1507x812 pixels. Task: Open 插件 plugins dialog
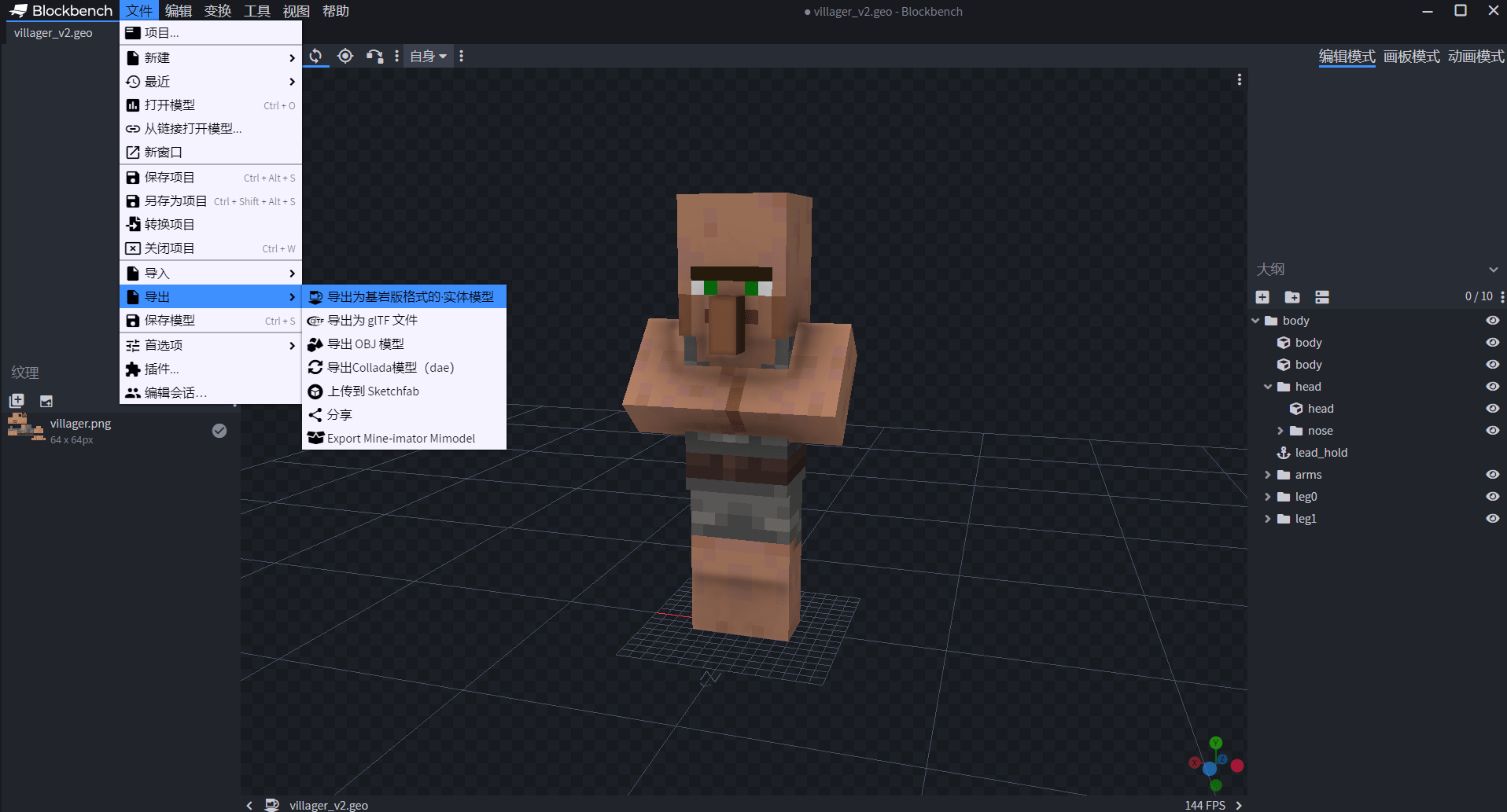[x=211, y=369]
